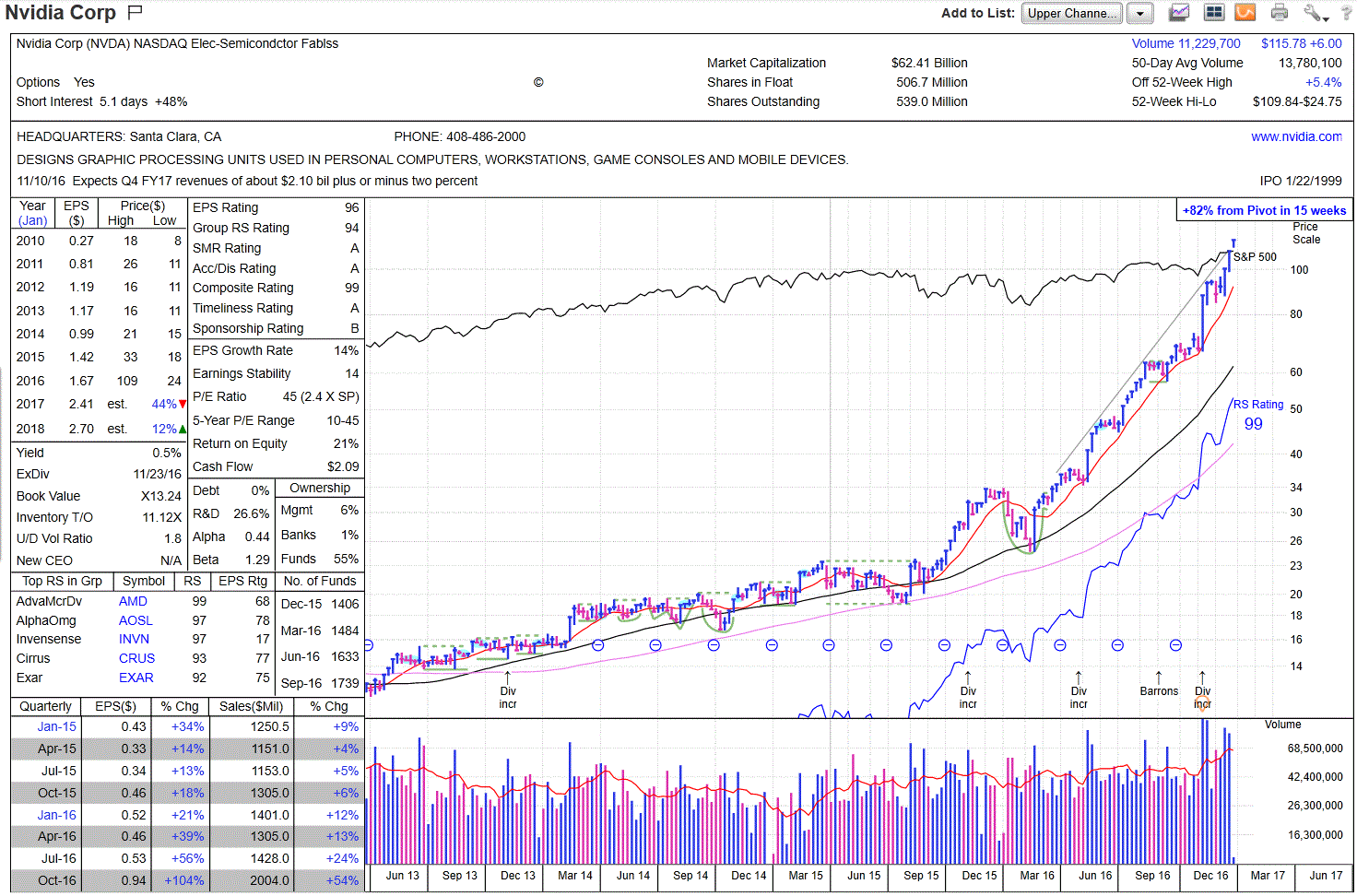Click the Mar 17 timeline label

(1268, 876)
